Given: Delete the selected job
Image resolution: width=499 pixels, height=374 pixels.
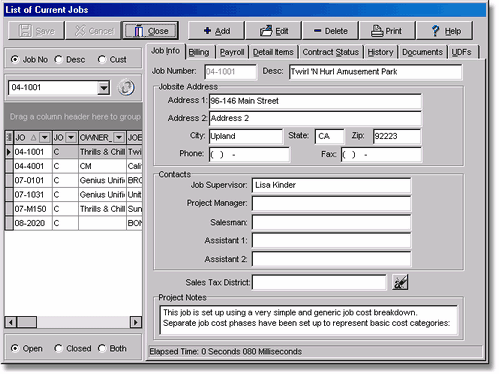Looking at the screenshot, I should [331, 31].
